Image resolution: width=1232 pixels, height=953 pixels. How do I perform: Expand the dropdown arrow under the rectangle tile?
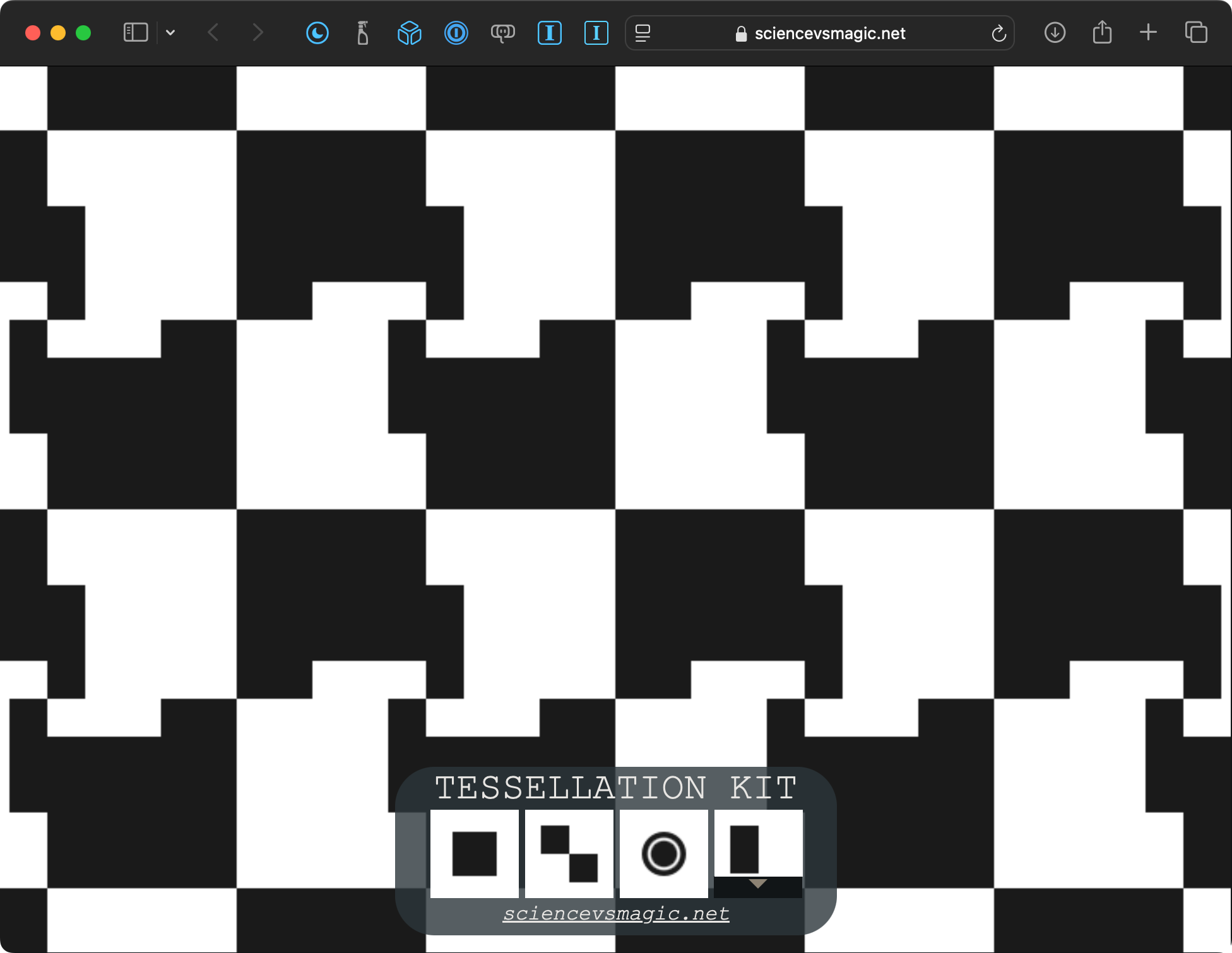click(757, 885)
